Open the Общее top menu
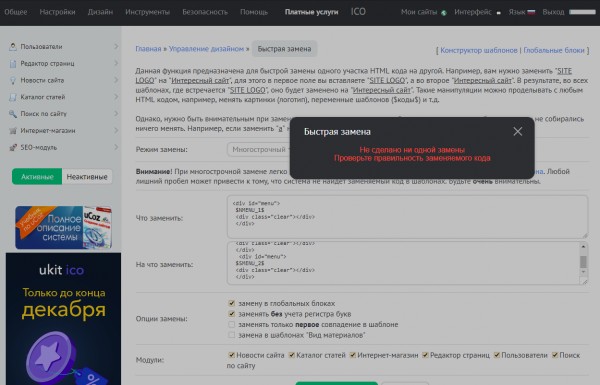The height and width of the screenshot is (385, 600). (x=16, y=12)
